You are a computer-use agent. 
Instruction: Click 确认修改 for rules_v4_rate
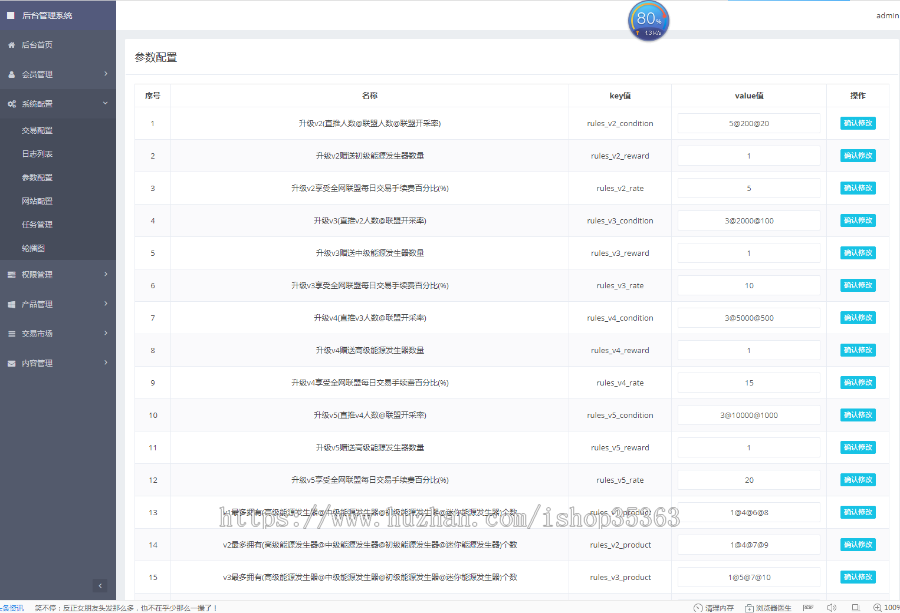pyautogui.click(x=858, y=383)
